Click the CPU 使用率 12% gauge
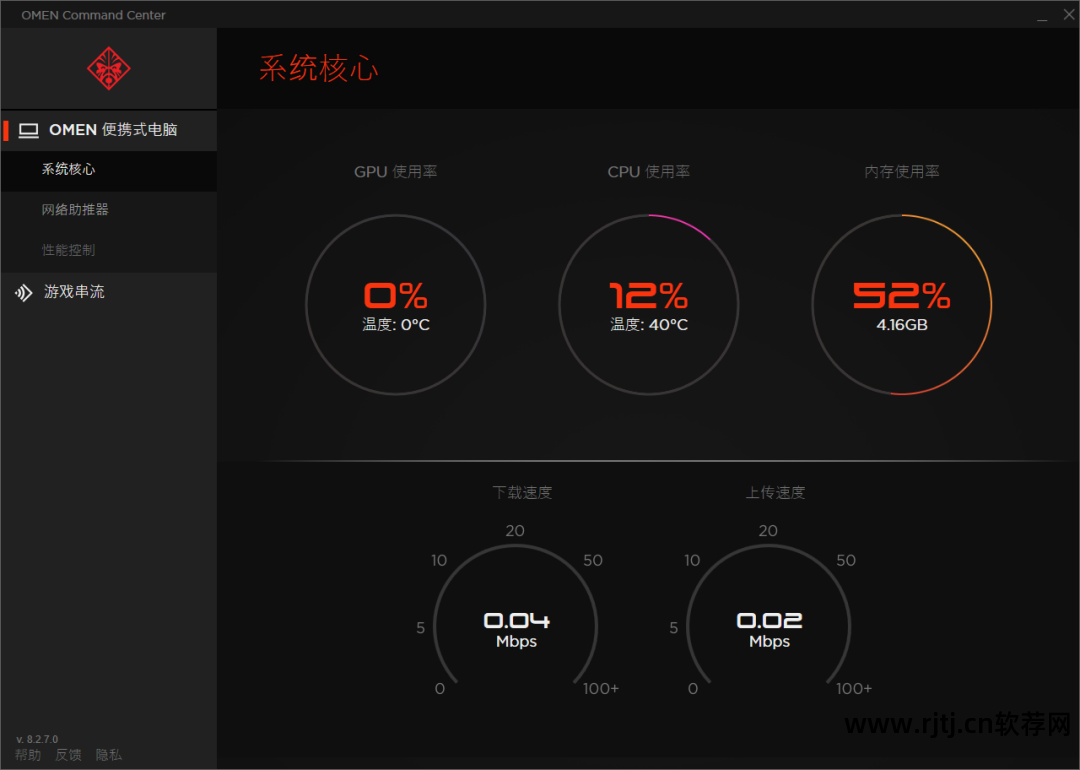The image size is (1080, 770). click(649, 304)
